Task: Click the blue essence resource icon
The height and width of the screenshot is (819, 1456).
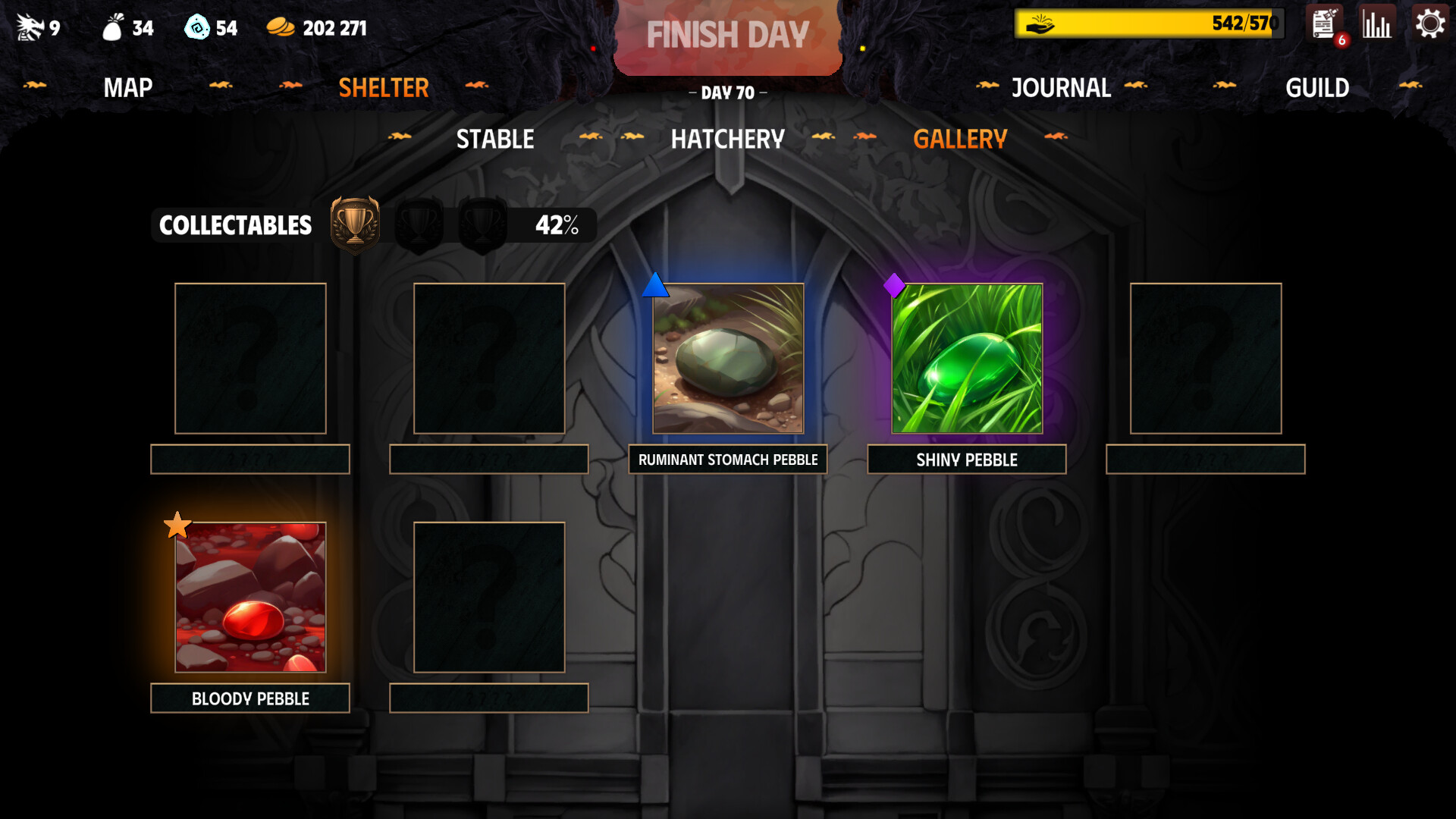Action: coord(197,27)
